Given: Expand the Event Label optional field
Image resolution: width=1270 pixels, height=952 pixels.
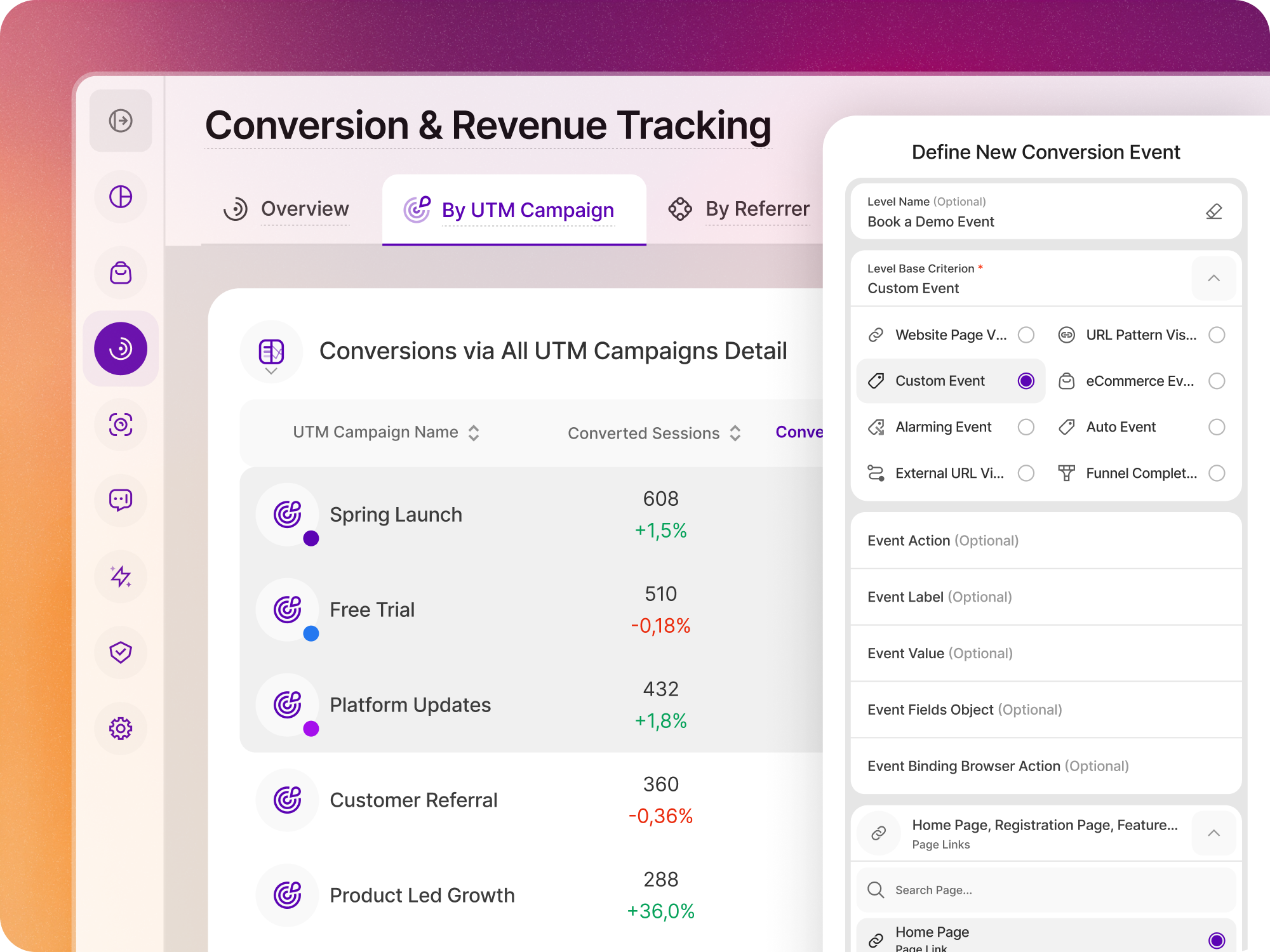Looking at the screenshot, I should (1046, 597).
